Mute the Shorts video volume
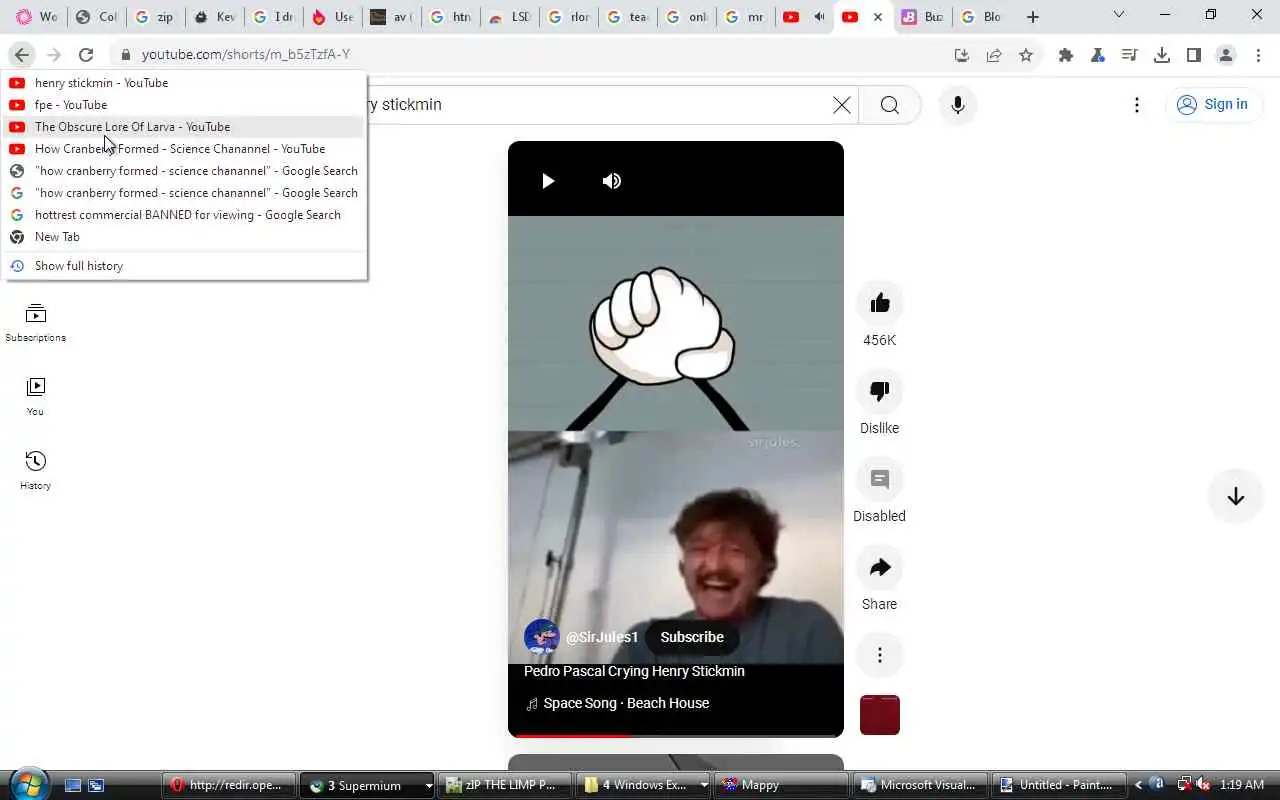This screenshot has width=1280, height=800. [612, 181]
